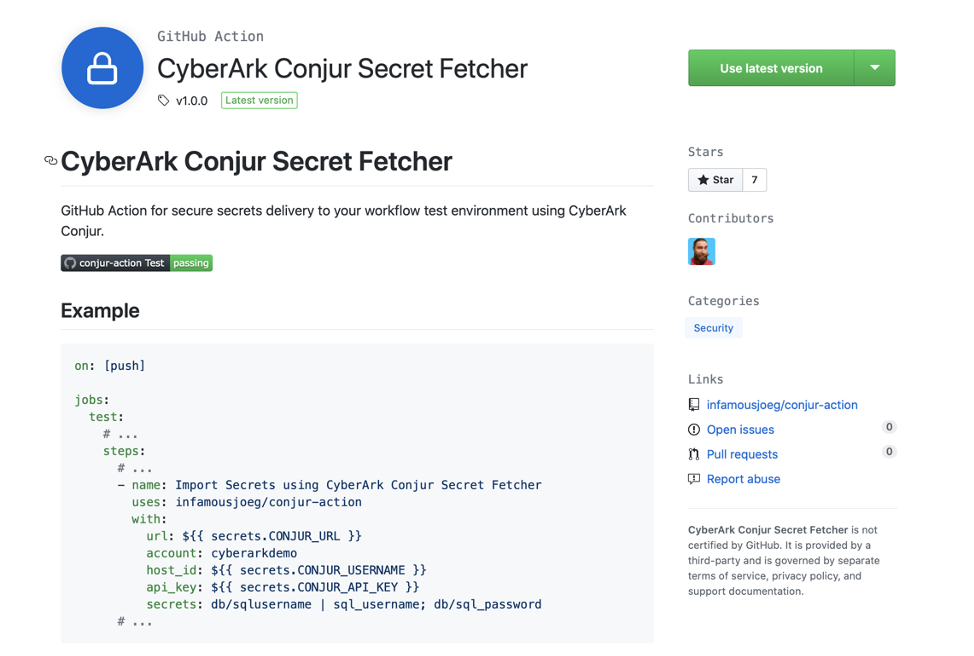Click the blue lock action logo
The height and width of the screenshot is (656, 974).
point(102,68)
